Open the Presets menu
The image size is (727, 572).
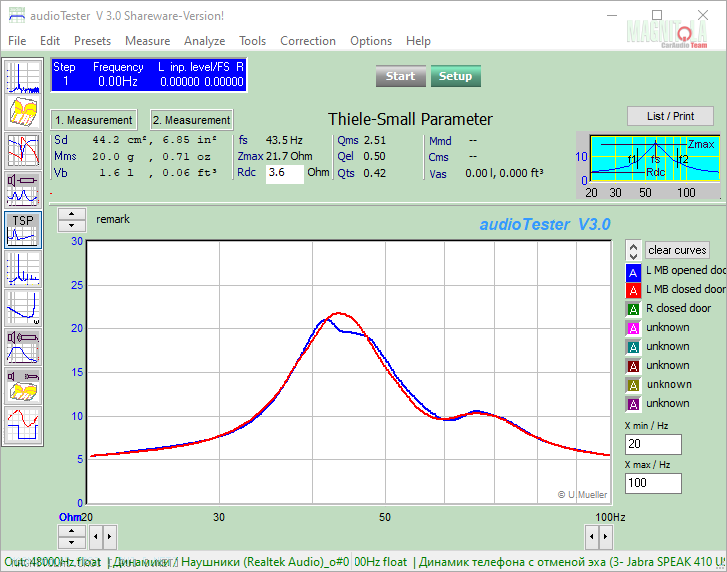92,41
